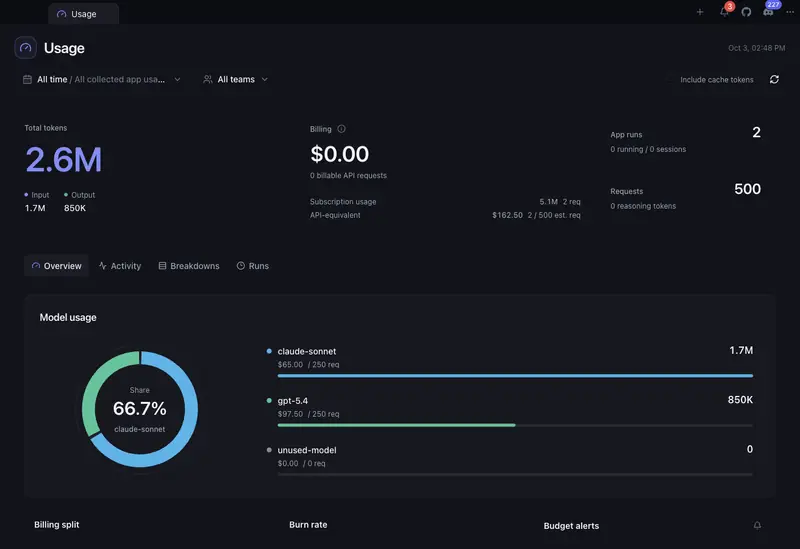Screen dimensions: 800x549
Task: Click the Budget alerts bell icon
Action: [757, 526]
